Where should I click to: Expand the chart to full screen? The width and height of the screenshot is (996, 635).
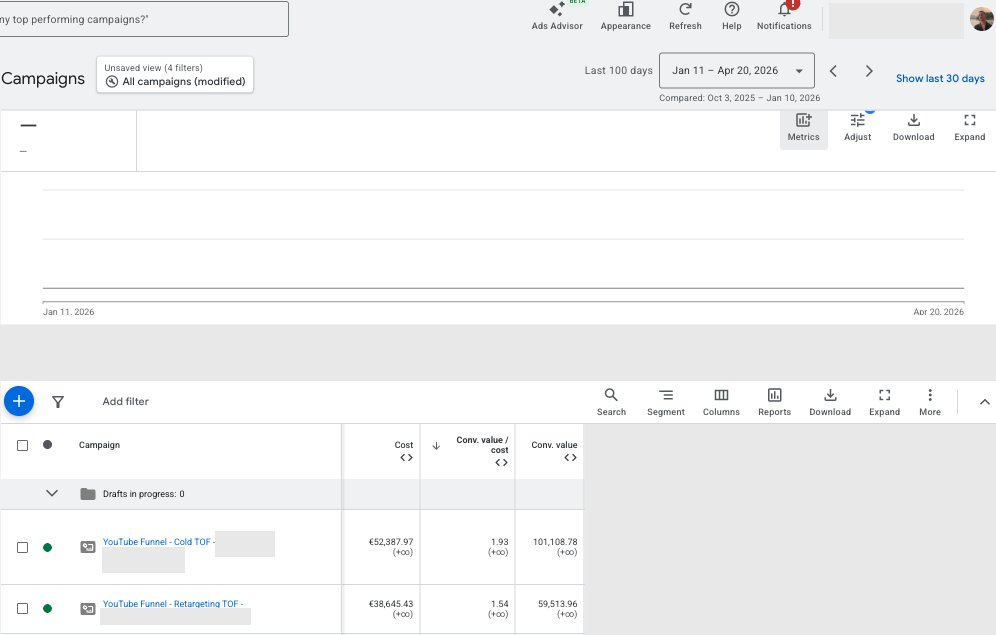pyautogui.click(x=969, y=127)
